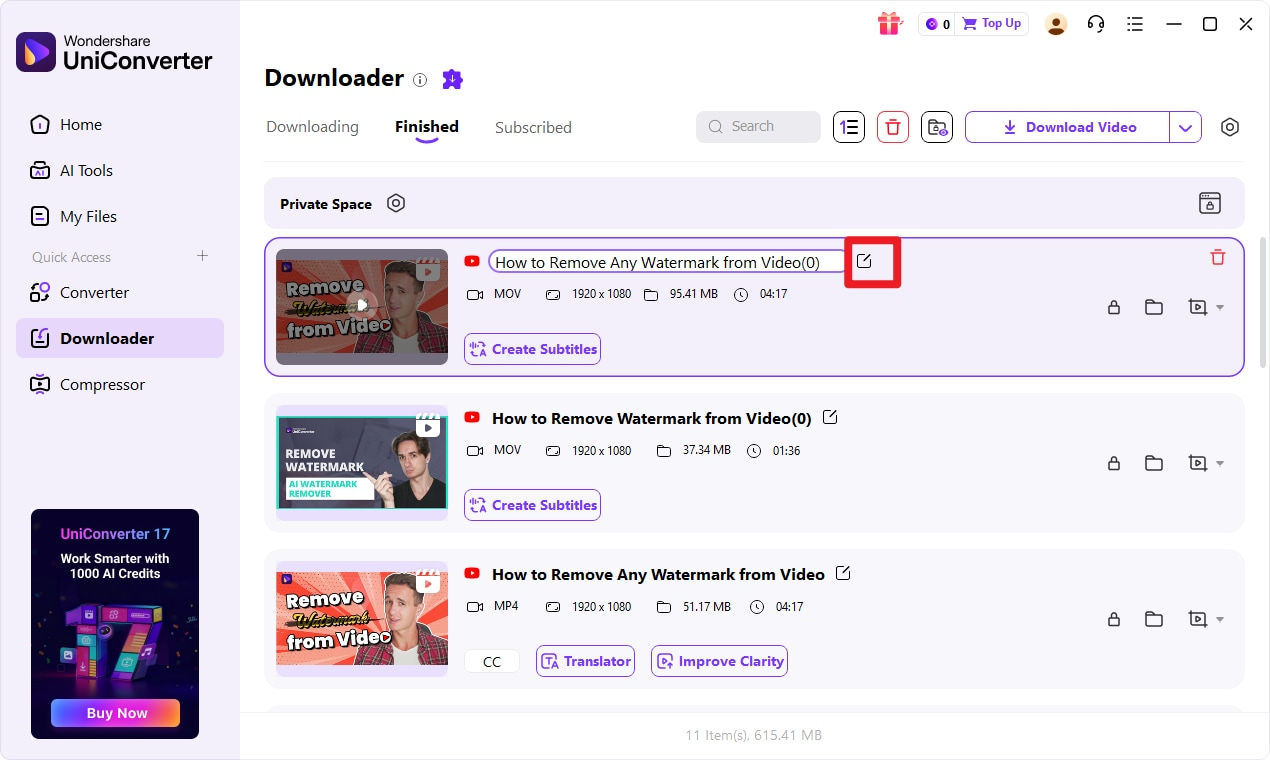Viewport: 1270px width, 760px height.
Task: Click the red delete all trash icon
Action: [893, 127]
